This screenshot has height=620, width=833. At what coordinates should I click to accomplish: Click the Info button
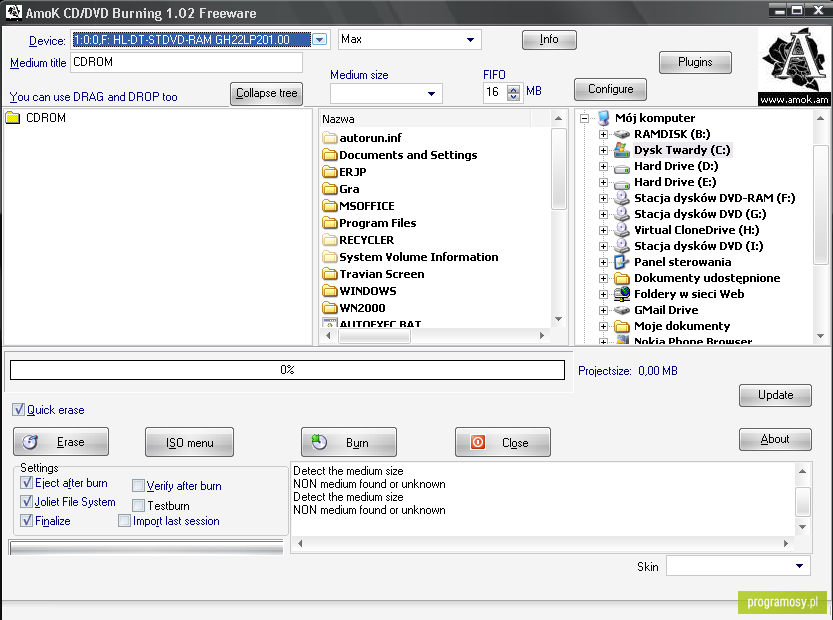pos(549,40)
